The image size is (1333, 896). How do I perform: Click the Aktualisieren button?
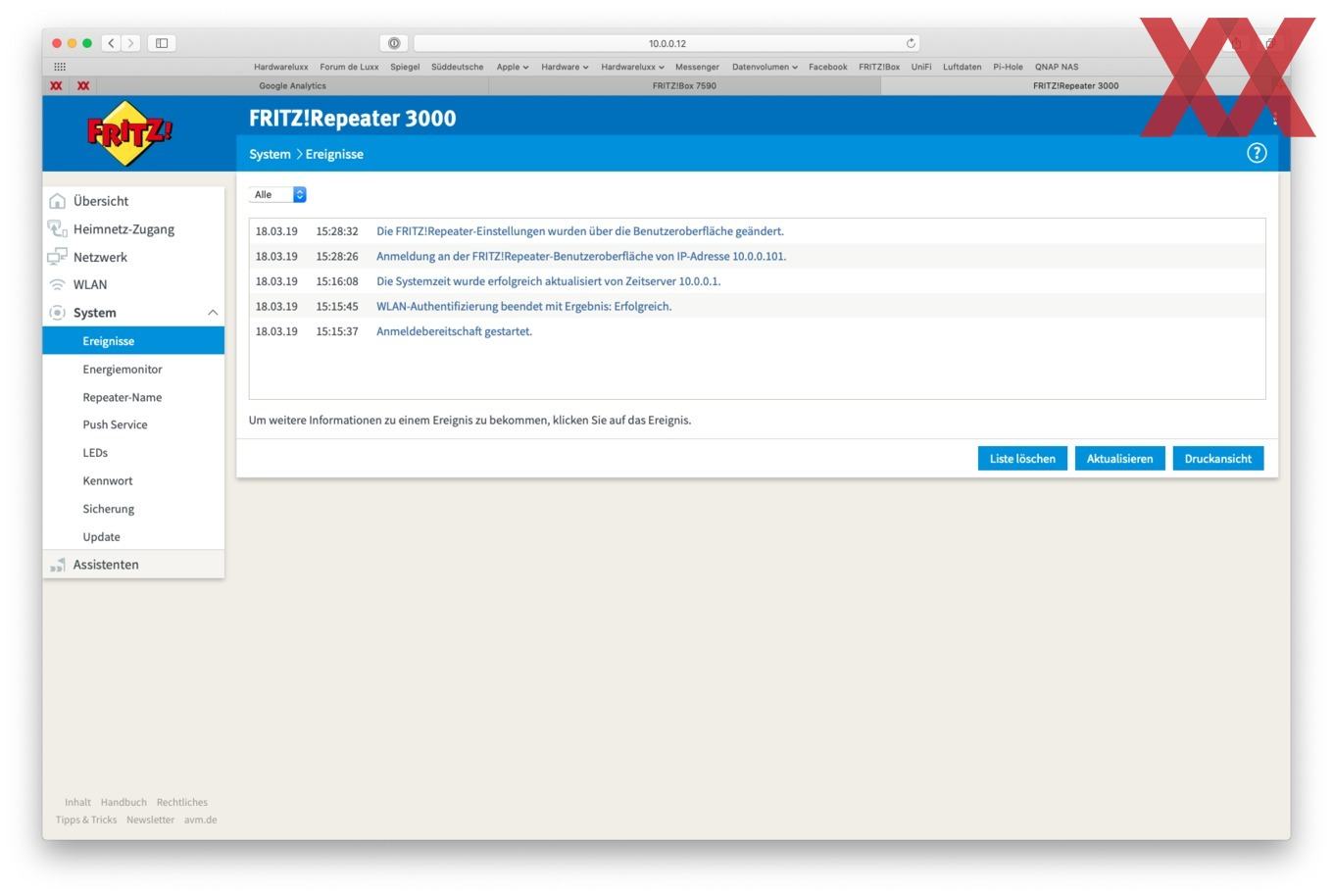pyautogui.click(x=1119, y=459)
